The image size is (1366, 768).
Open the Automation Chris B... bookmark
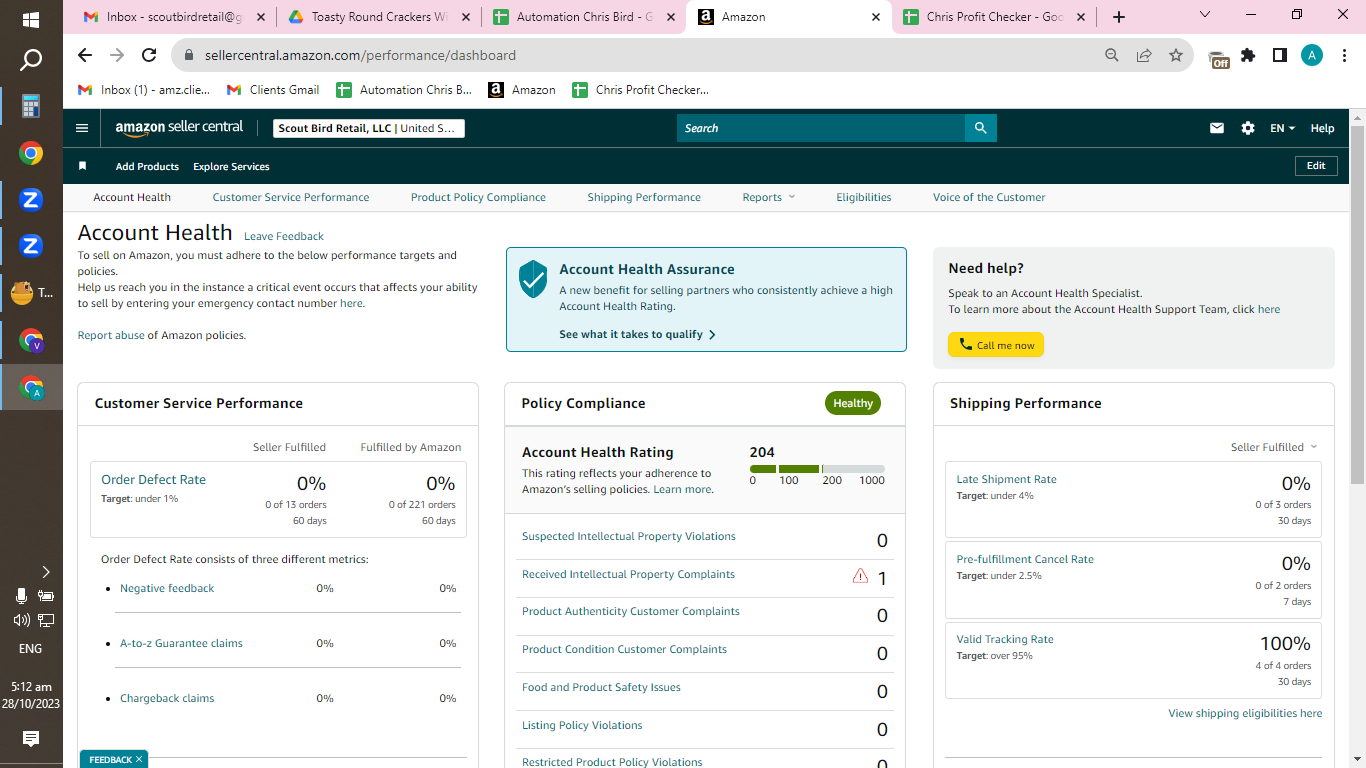[x=404, y=90]
